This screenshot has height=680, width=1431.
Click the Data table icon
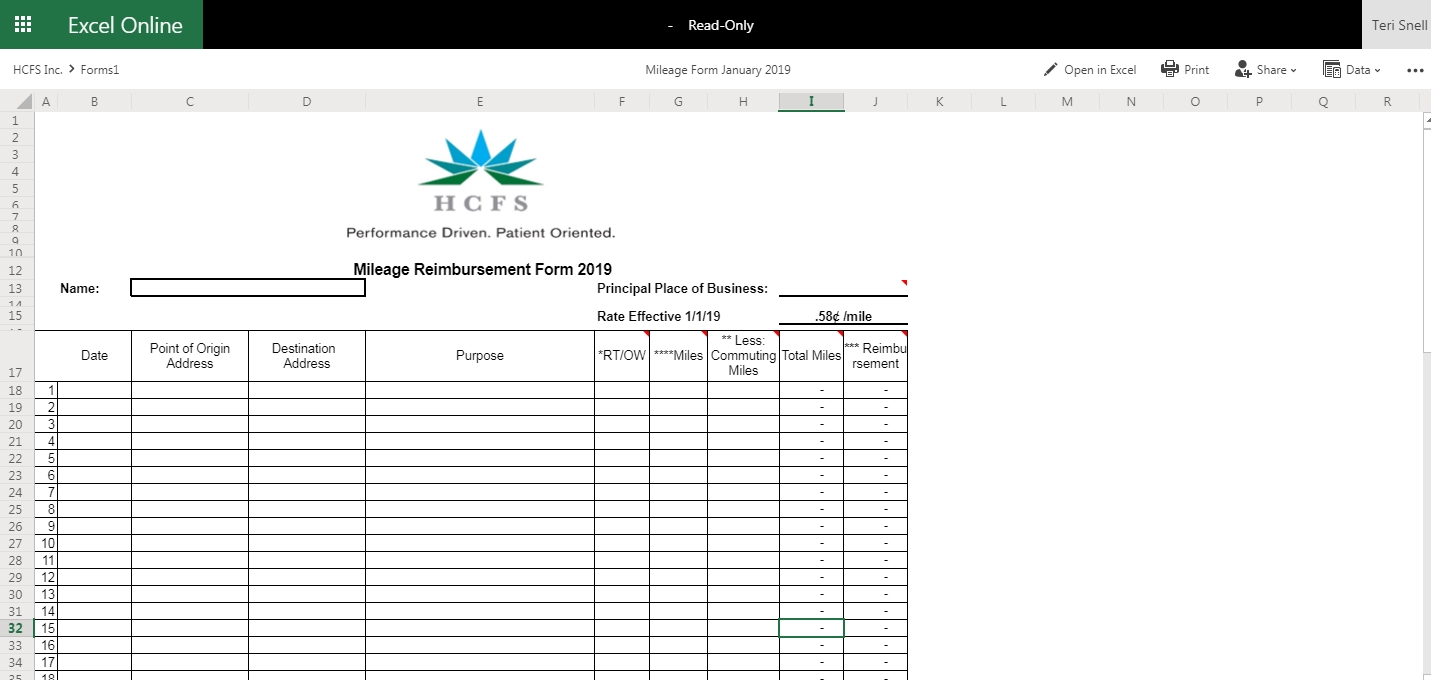[x=1331, y=69]
